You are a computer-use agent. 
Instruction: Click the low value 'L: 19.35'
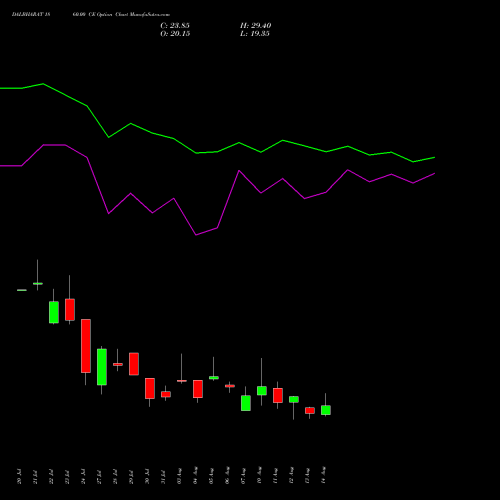point(255,34)
